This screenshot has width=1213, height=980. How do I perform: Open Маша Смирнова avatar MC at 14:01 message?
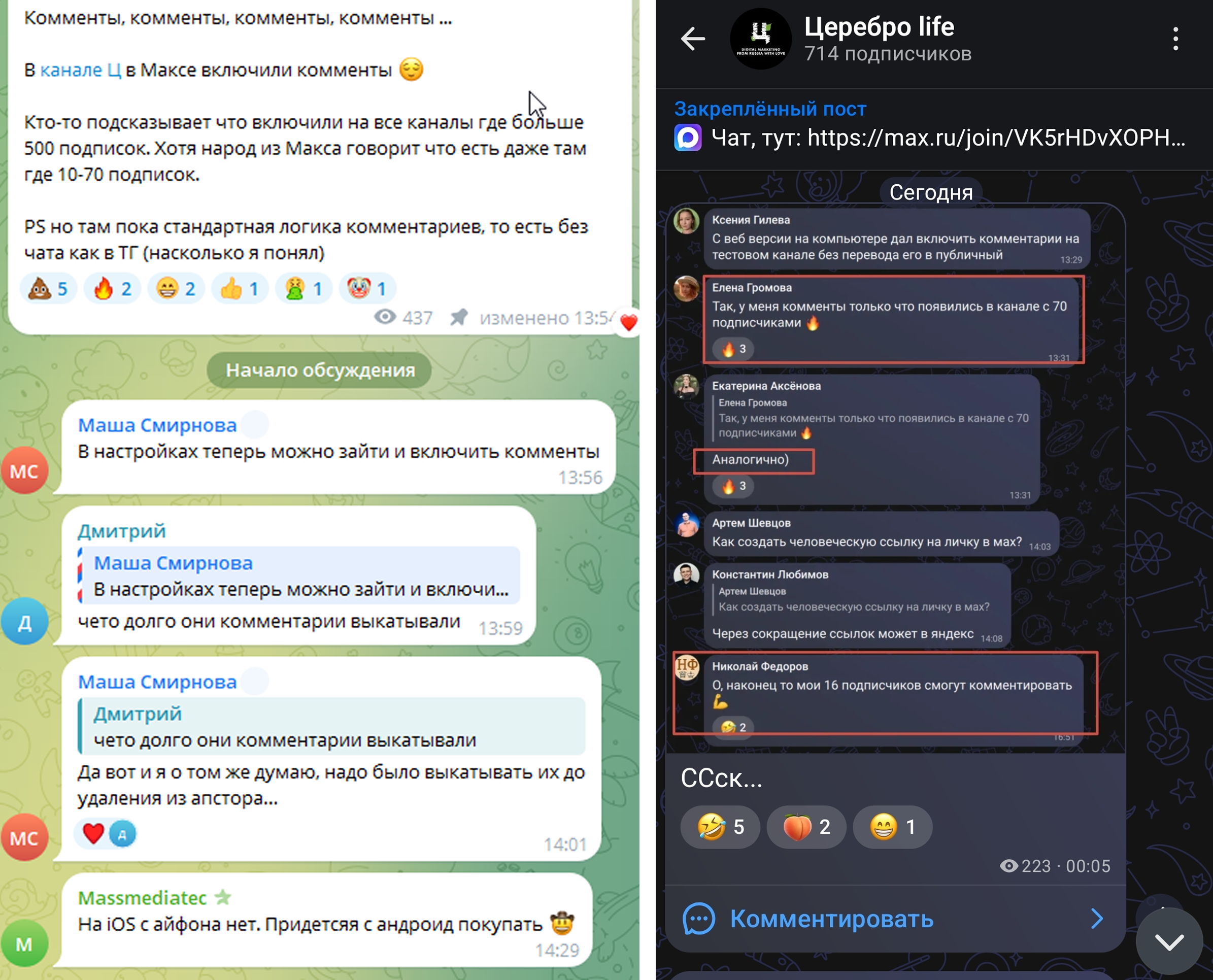(24, 837)
